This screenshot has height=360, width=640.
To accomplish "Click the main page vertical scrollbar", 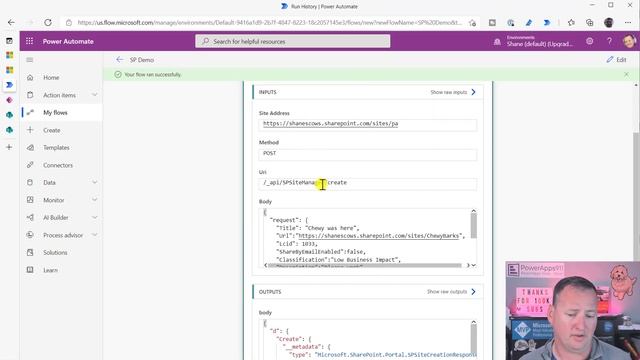I will click(x=636, y=196).
